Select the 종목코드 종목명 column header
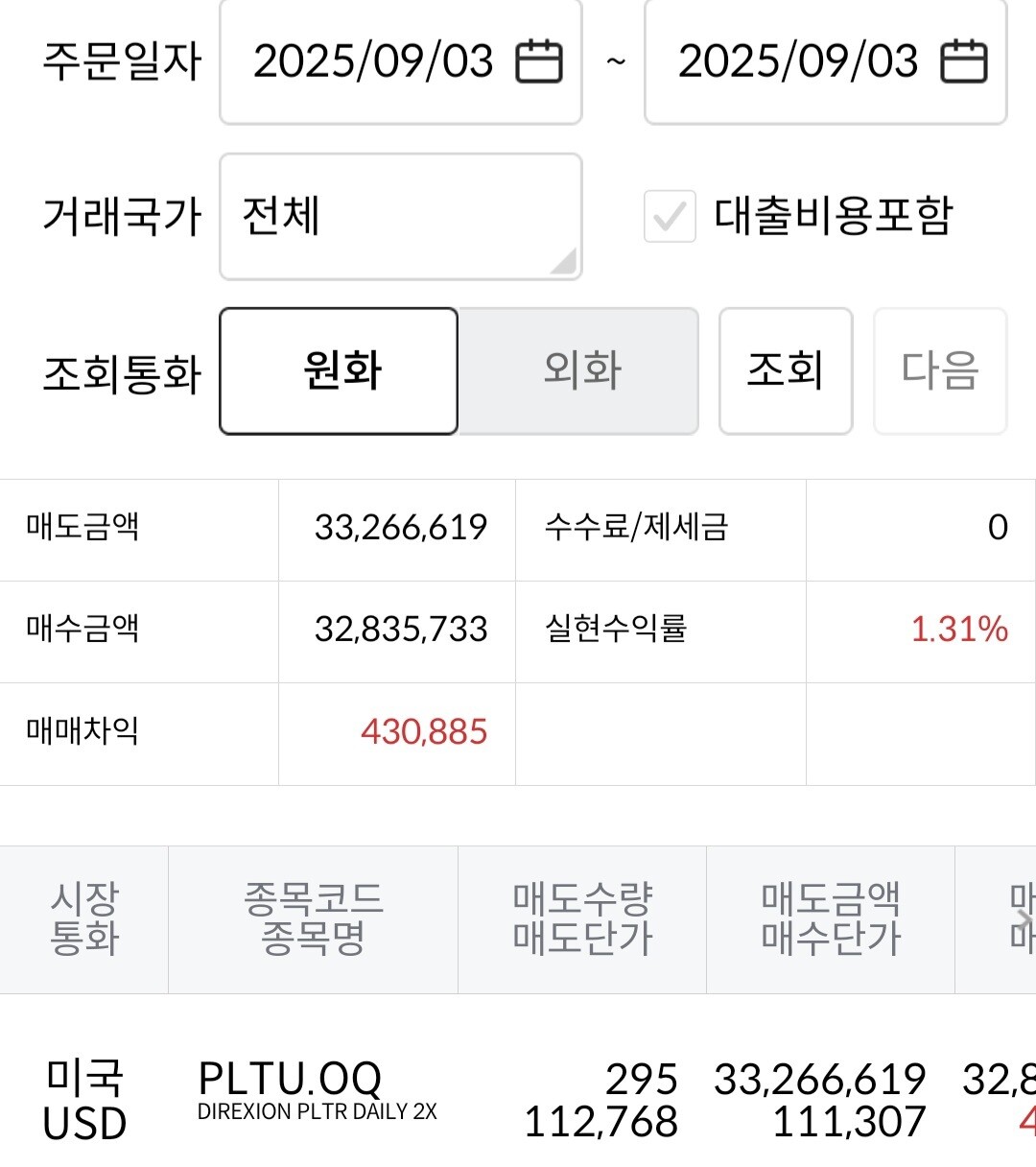This screenshot has height=1167, width=1036. coord(314,919)
